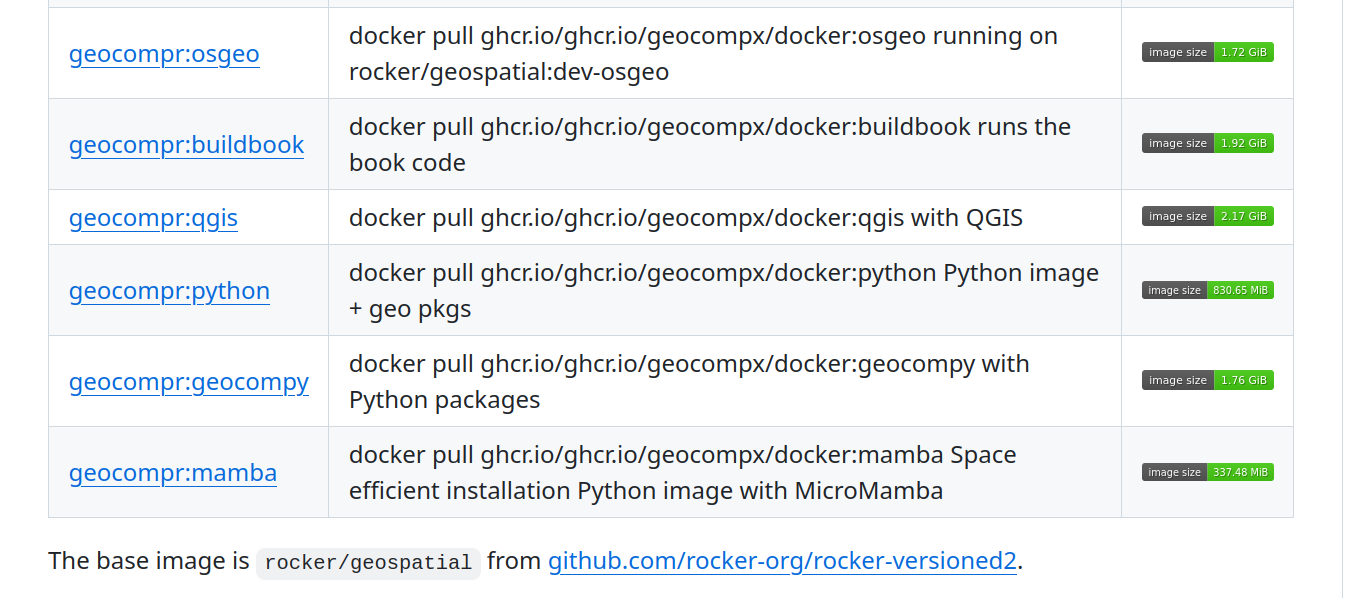Viewport: 1355px width, 598px height.
Task: Open the 2.17 GiB image size badge
Action: click(1207, 216)
